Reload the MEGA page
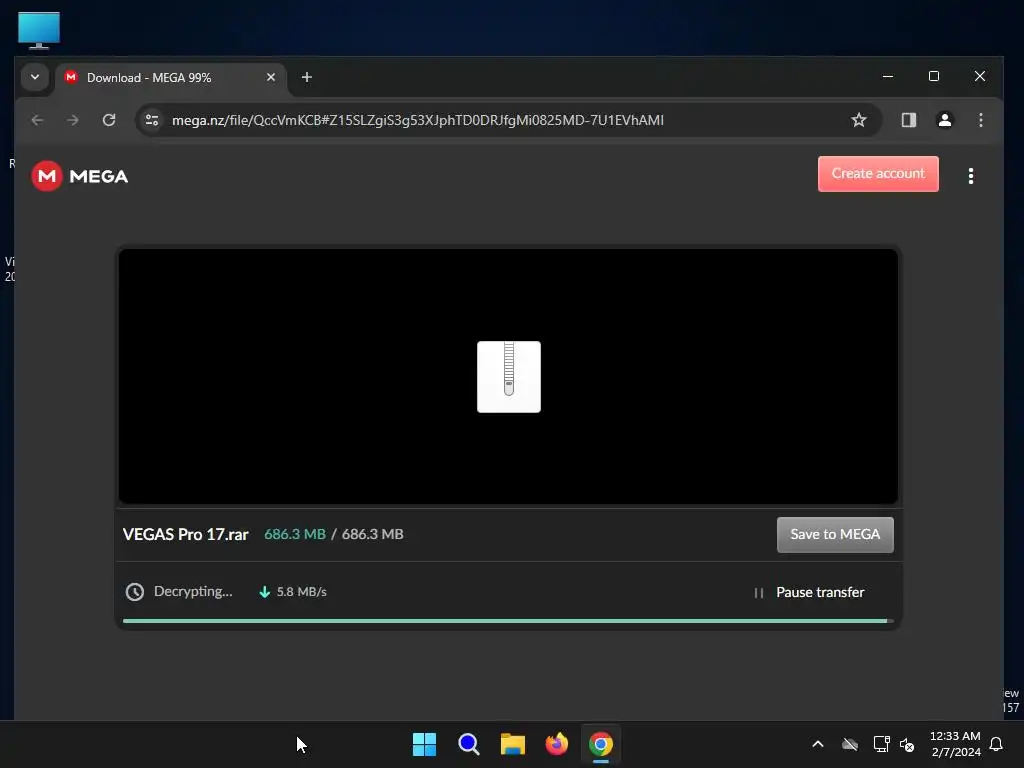Image resolution: width=1024 pixels, height=768 pixels. point(109,120)
